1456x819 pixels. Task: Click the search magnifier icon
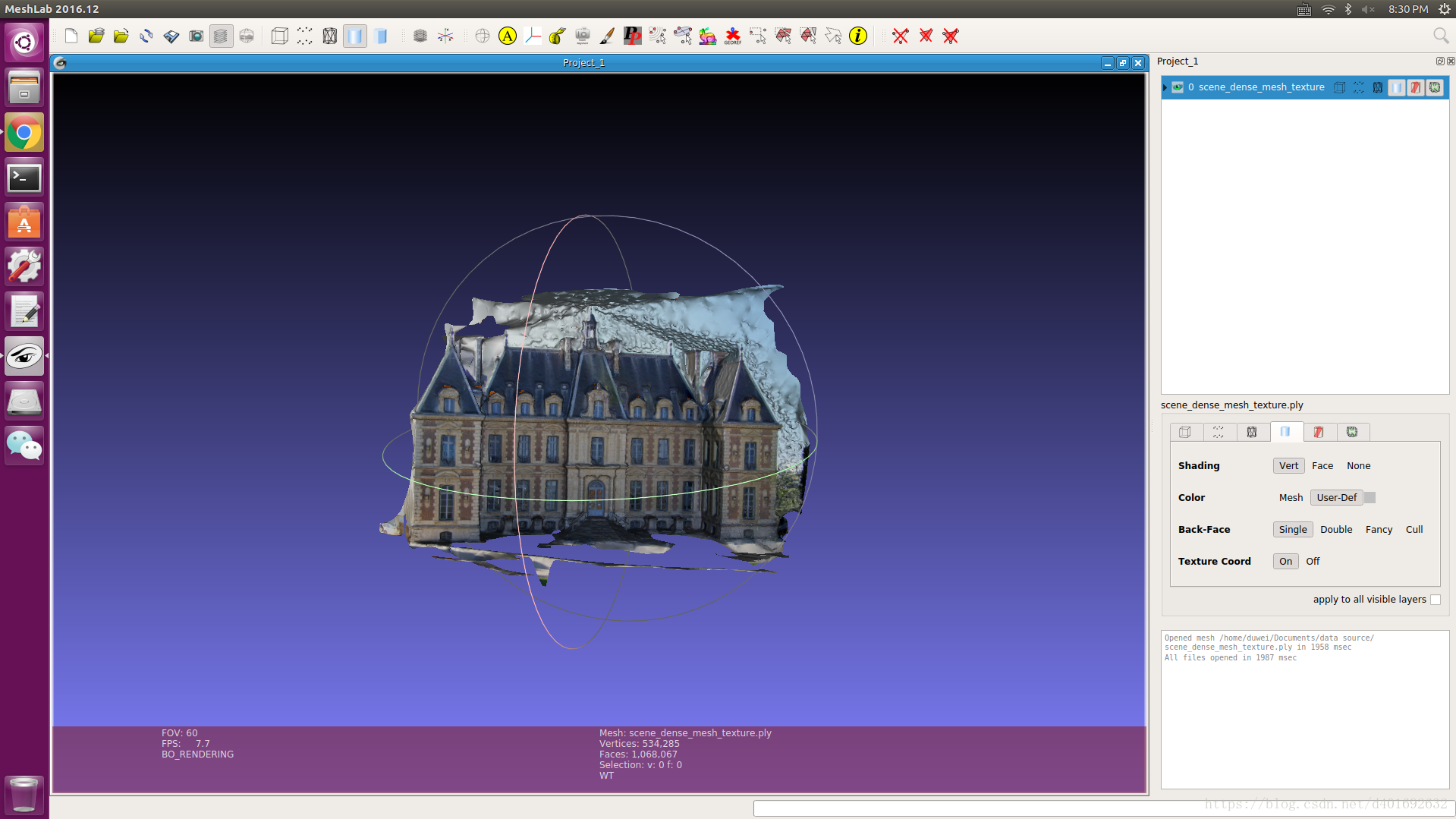tap(1441, 36)
